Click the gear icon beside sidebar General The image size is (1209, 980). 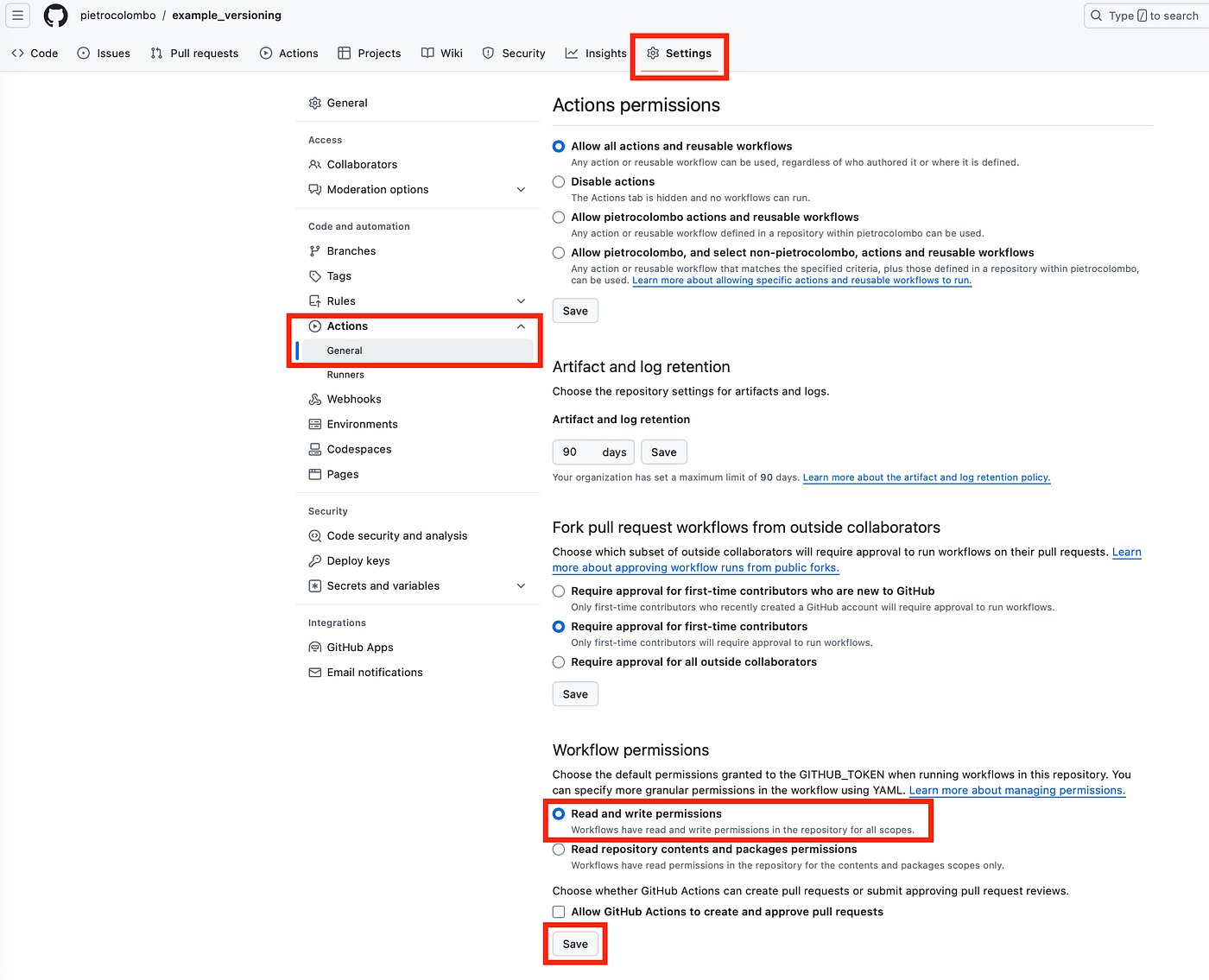315,103
